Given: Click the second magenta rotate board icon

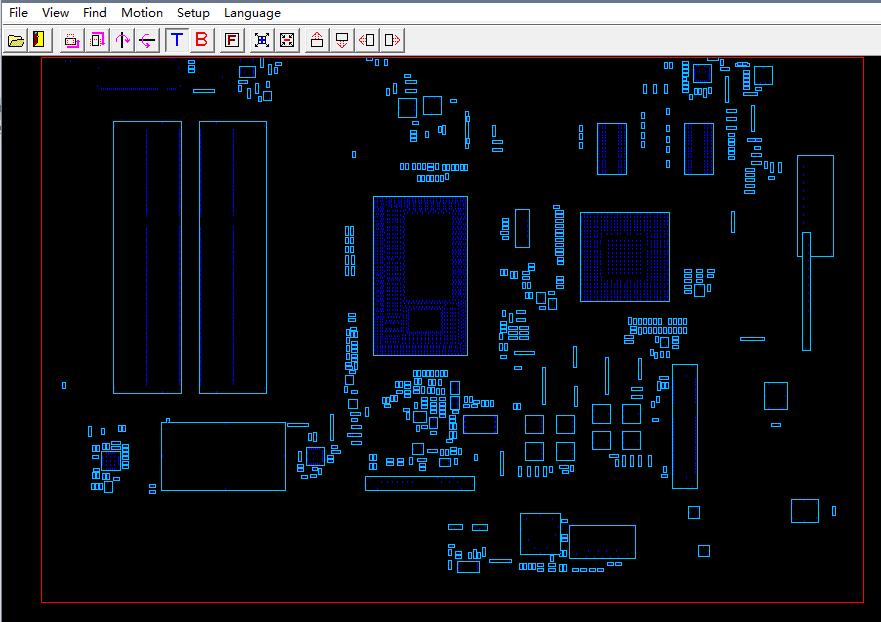Looking at the screenshot, I should [x=97, y=40].
